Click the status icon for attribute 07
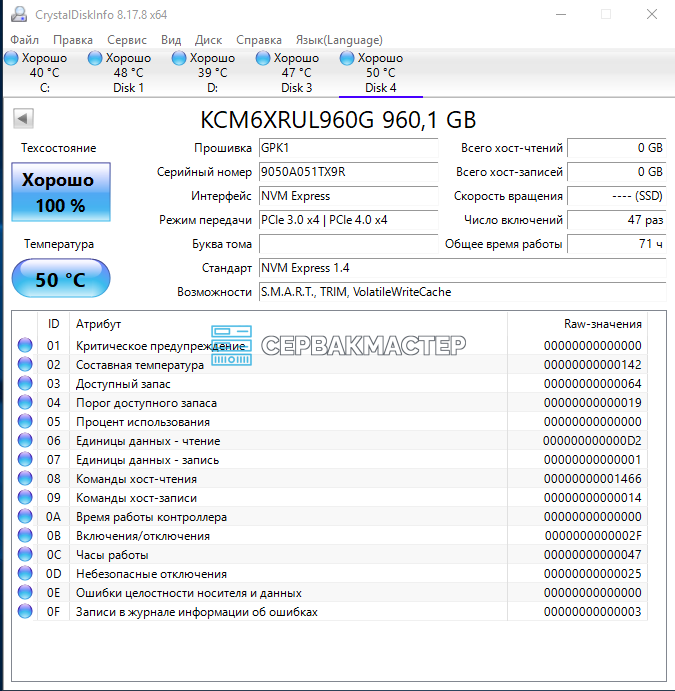Viewport: 675px width, 691px height. pyautogui.click(x=25, y=459)
